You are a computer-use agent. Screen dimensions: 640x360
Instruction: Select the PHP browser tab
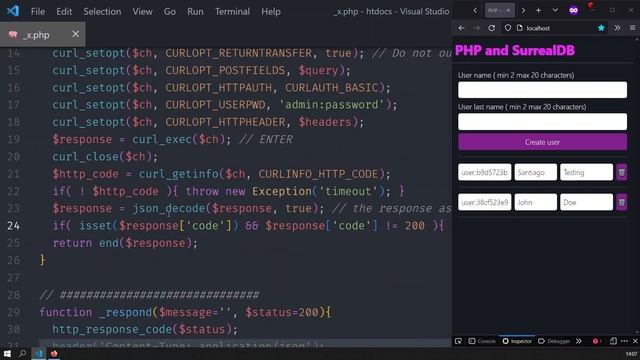[500, 10]
